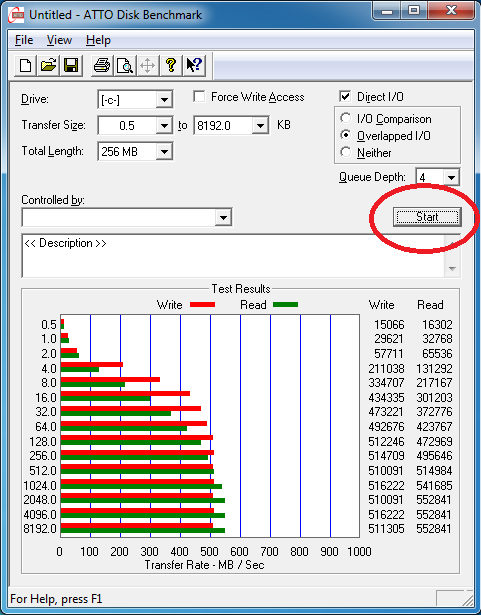This screenshot has width=481, height=616.
Task: Click the red Write legend swatch
Action: coord(202,304)
